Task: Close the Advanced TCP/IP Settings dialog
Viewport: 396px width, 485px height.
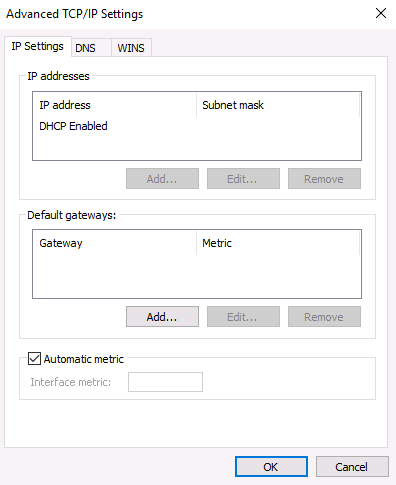Action: 381,14
